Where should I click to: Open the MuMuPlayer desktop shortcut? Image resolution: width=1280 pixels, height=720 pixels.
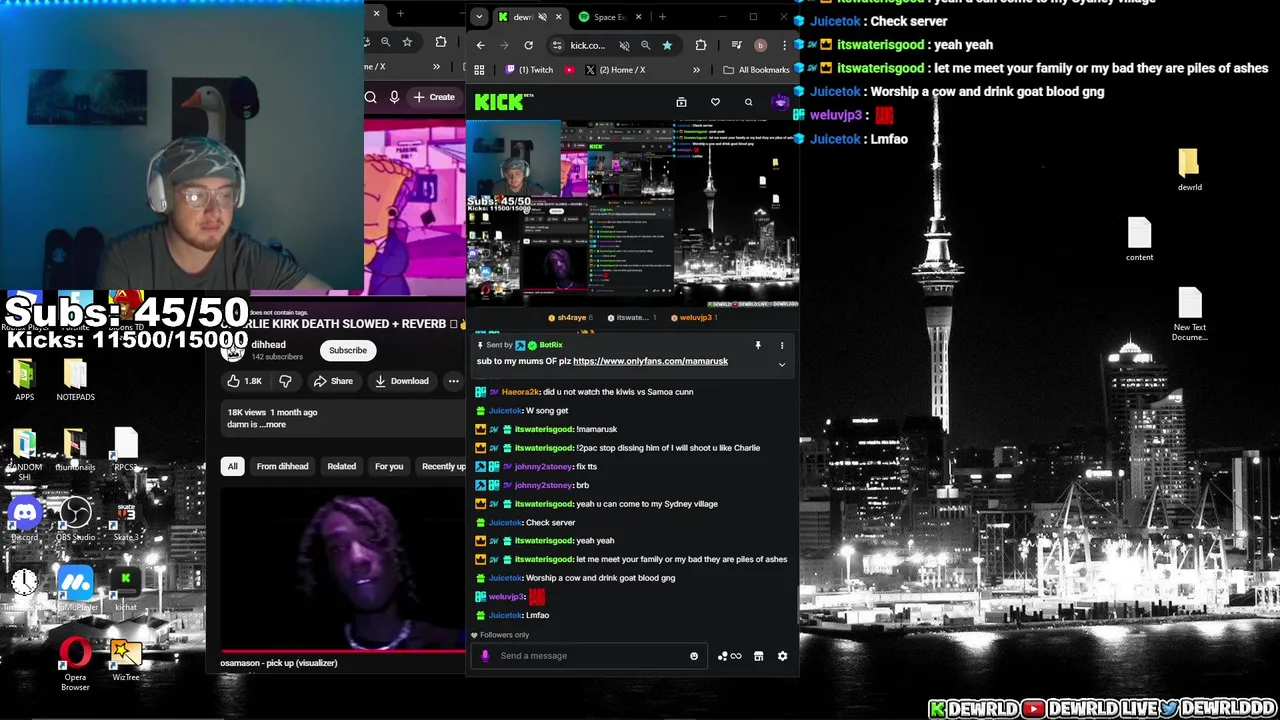click(76, 590)
